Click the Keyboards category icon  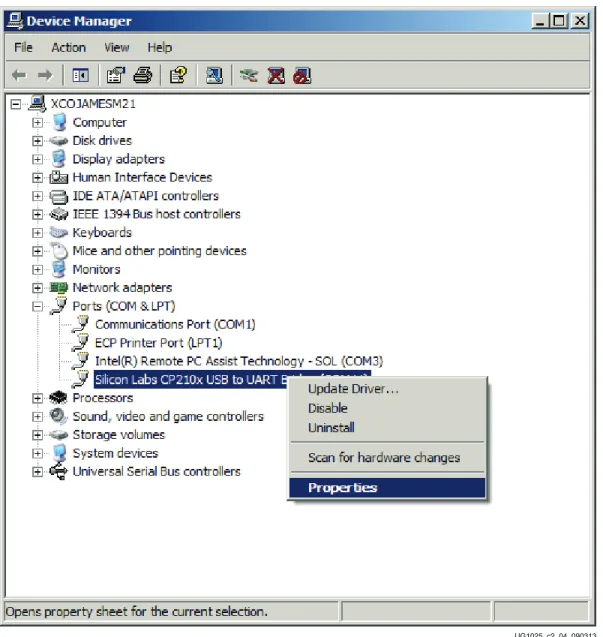(x=59, y=232)
